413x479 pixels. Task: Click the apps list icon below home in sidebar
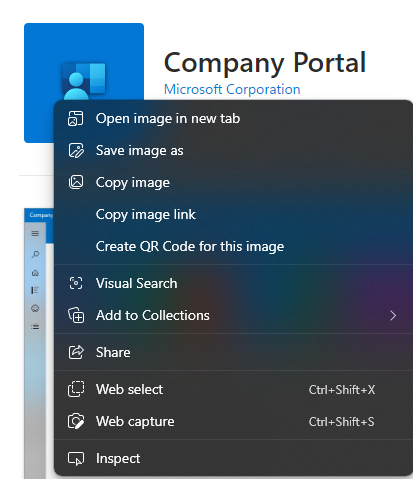point(35,290)
